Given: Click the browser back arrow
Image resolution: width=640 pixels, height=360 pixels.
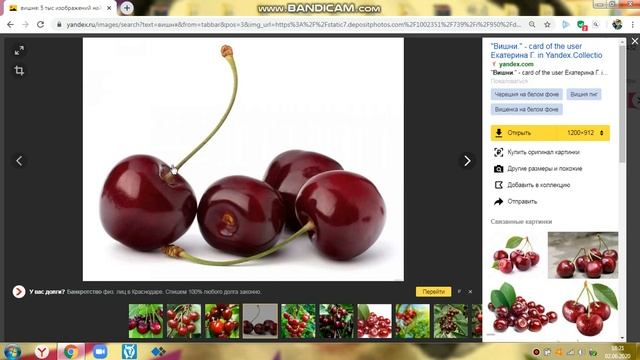Looking at the screenshot, I should (10, 24).
